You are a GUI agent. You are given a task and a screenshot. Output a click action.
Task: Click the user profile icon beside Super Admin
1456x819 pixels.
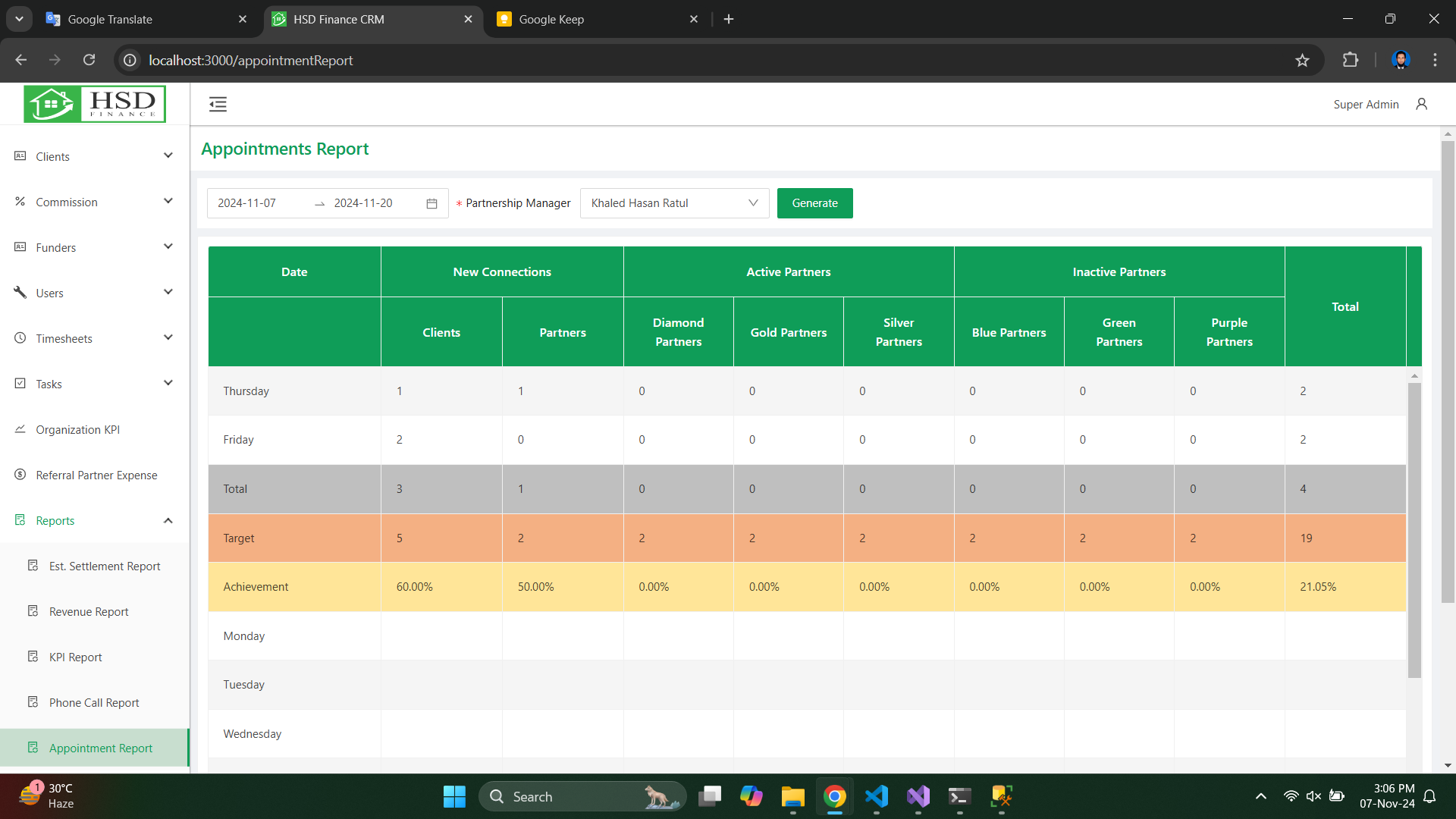1421,104
